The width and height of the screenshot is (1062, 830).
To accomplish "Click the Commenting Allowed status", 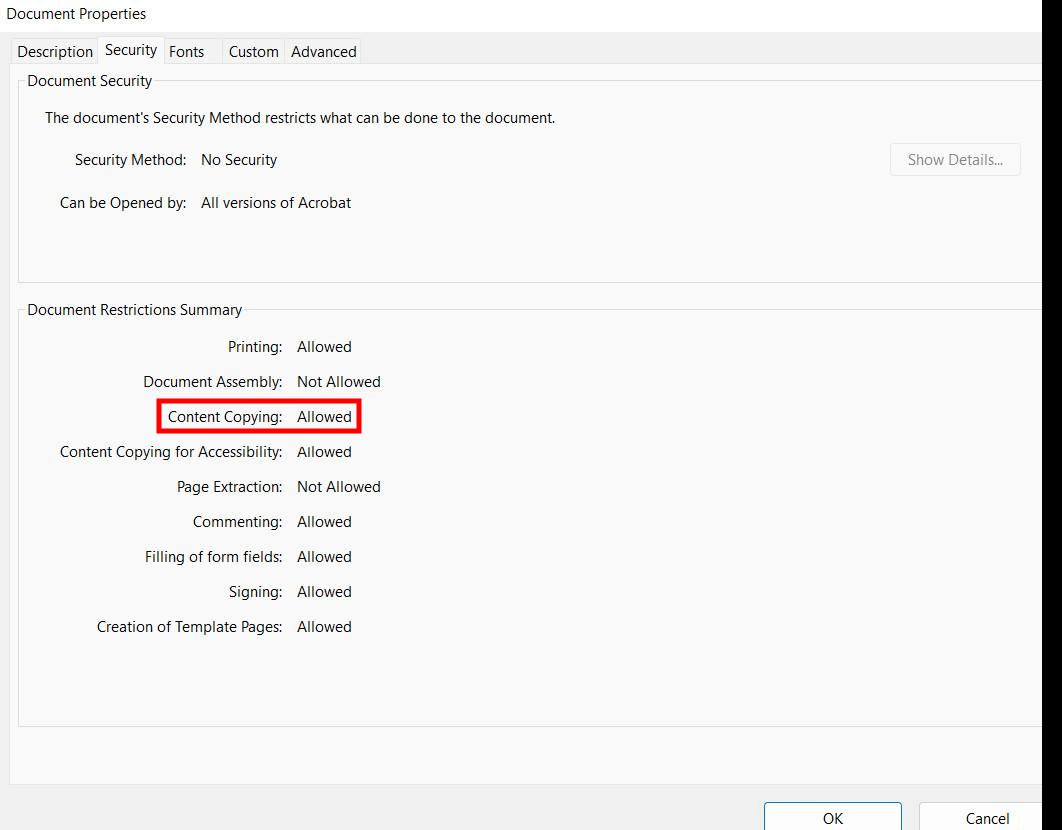I will [x=324, y=522].
